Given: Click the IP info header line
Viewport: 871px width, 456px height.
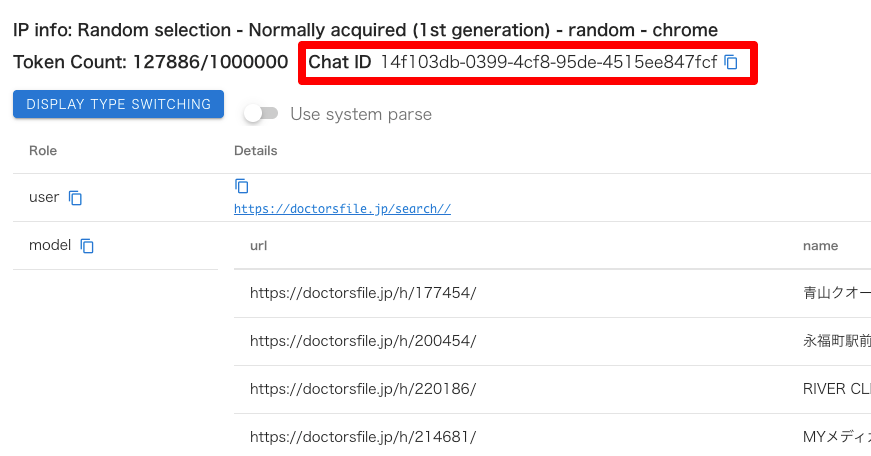Looking at the screenshot, I should [365, 31].
